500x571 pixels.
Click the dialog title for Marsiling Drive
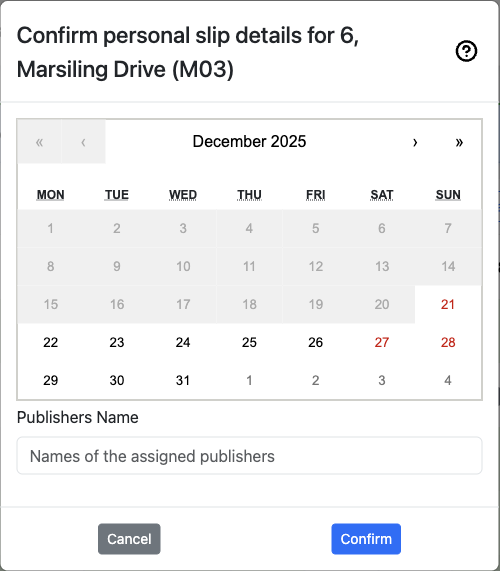coord(188,52)
